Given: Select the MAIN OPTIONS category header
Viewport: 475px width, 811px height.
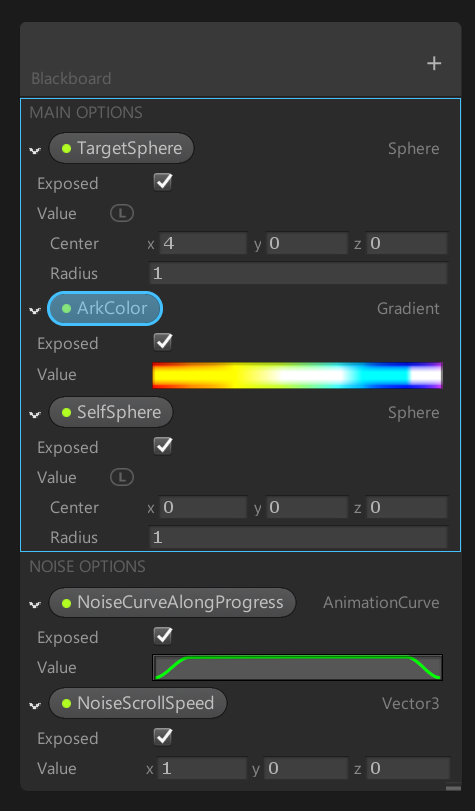Looking at the screenshot, I should pos(86,112).
